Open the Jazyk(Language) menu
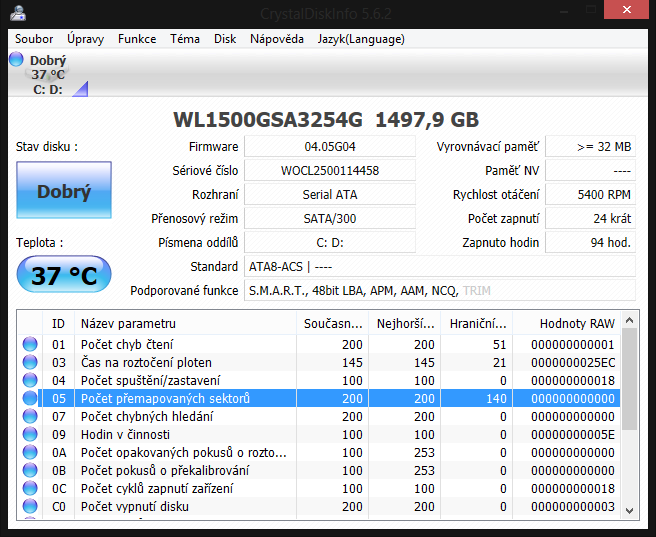This screenshot has height=537, width=656. [x=361, y=39]
